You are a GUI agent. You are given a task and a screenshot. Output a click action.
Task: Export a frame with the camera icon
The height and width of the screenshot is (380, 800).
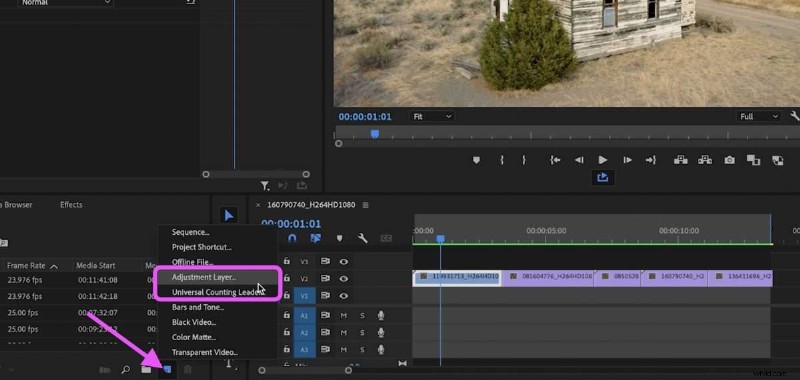point(730,160)
